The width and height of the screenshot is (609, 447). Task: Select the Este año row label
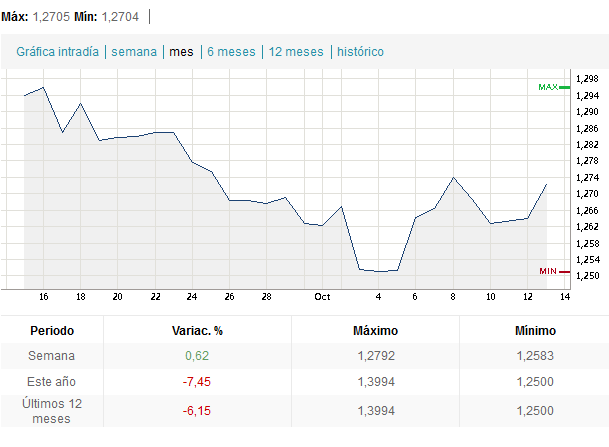point(52,381)
